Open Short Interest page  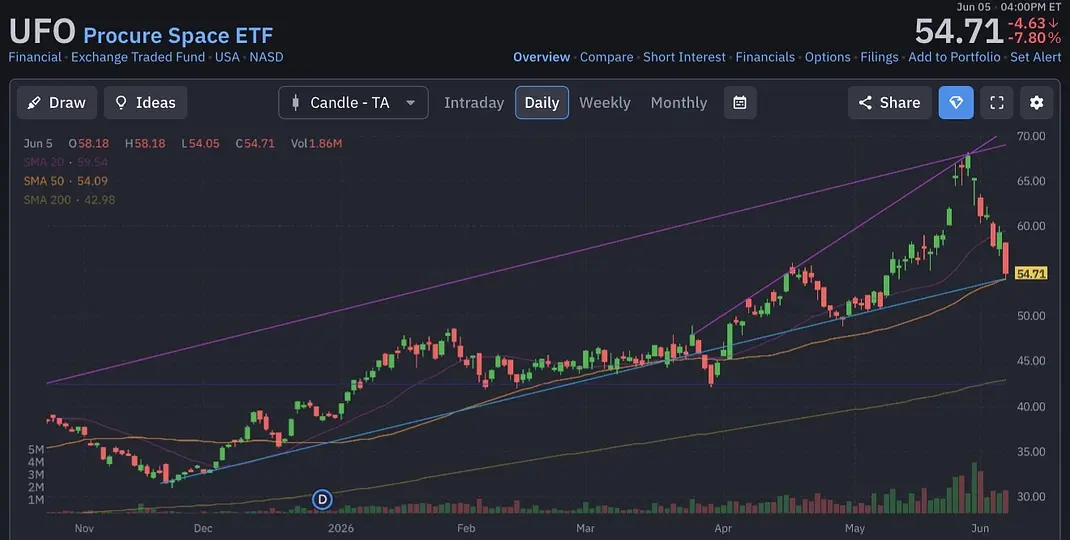[684, 57]
